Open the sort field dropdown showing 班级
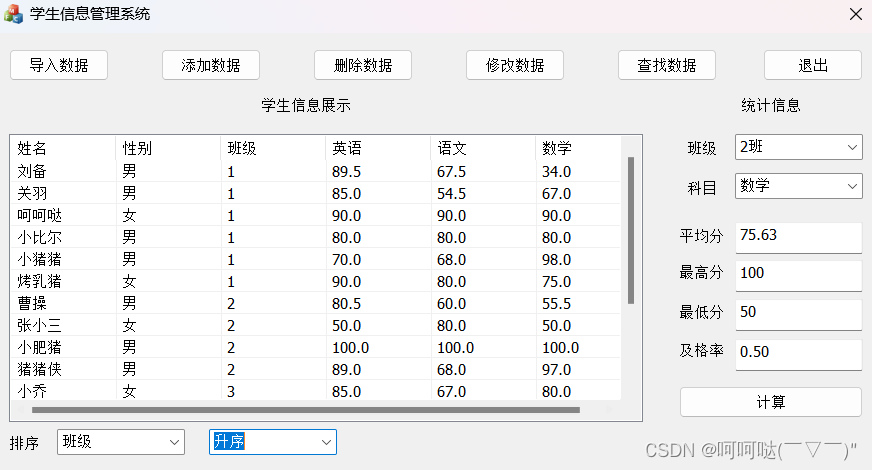The width and height of the screenshot is (872, 470). 121,442
